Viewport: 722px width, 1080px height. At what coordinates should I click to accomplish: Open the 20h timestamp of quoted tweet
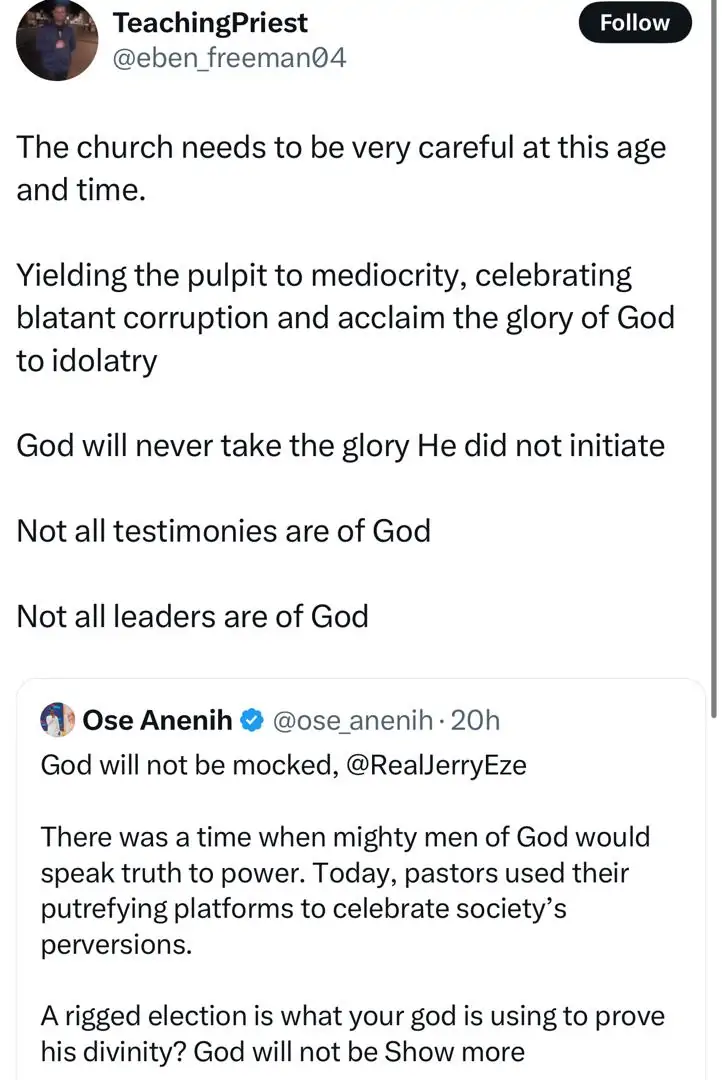[x=476, y=719]
